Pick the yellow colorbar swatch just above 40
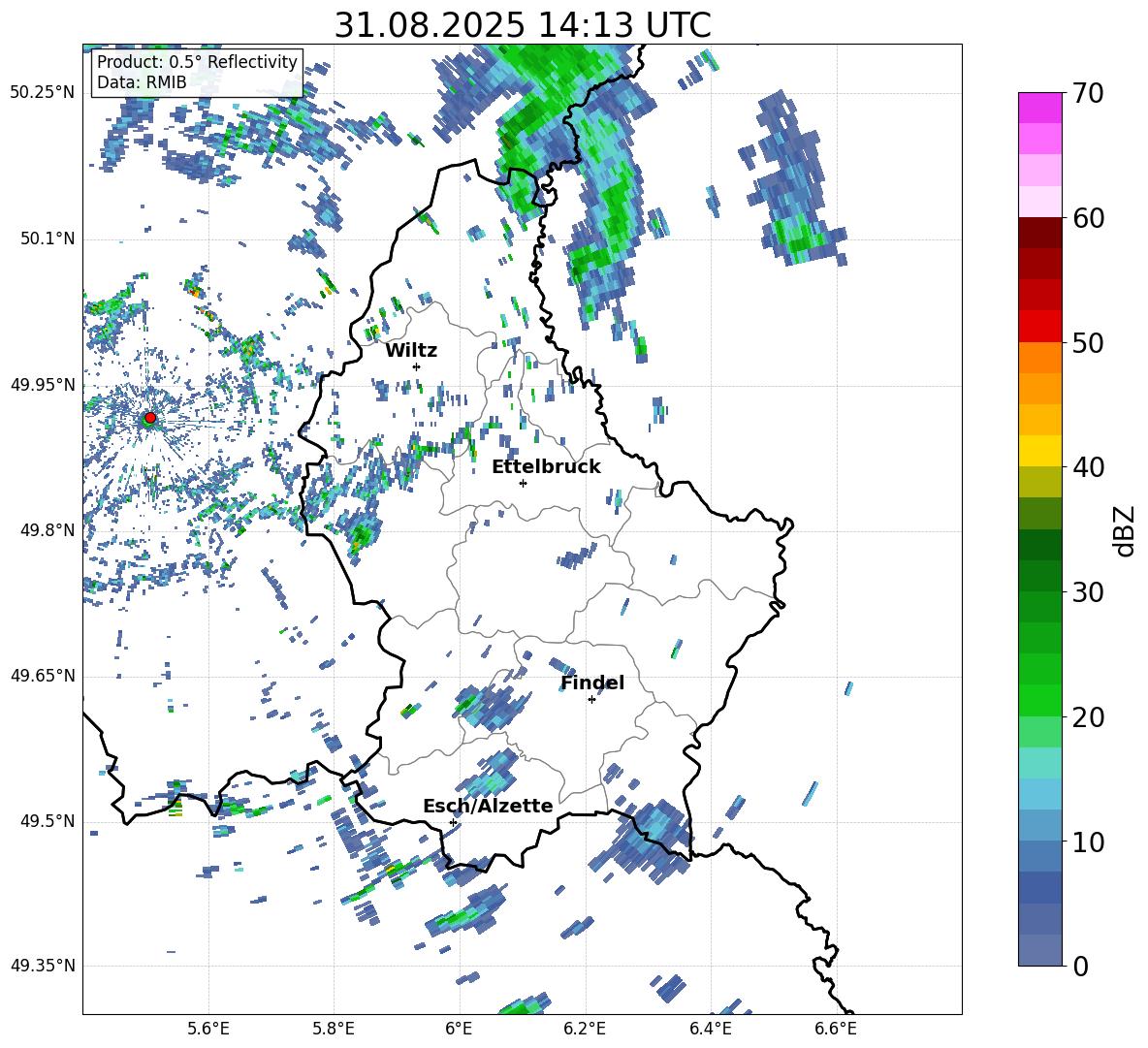1148x1048 pixels. (x=1039, y=451)
